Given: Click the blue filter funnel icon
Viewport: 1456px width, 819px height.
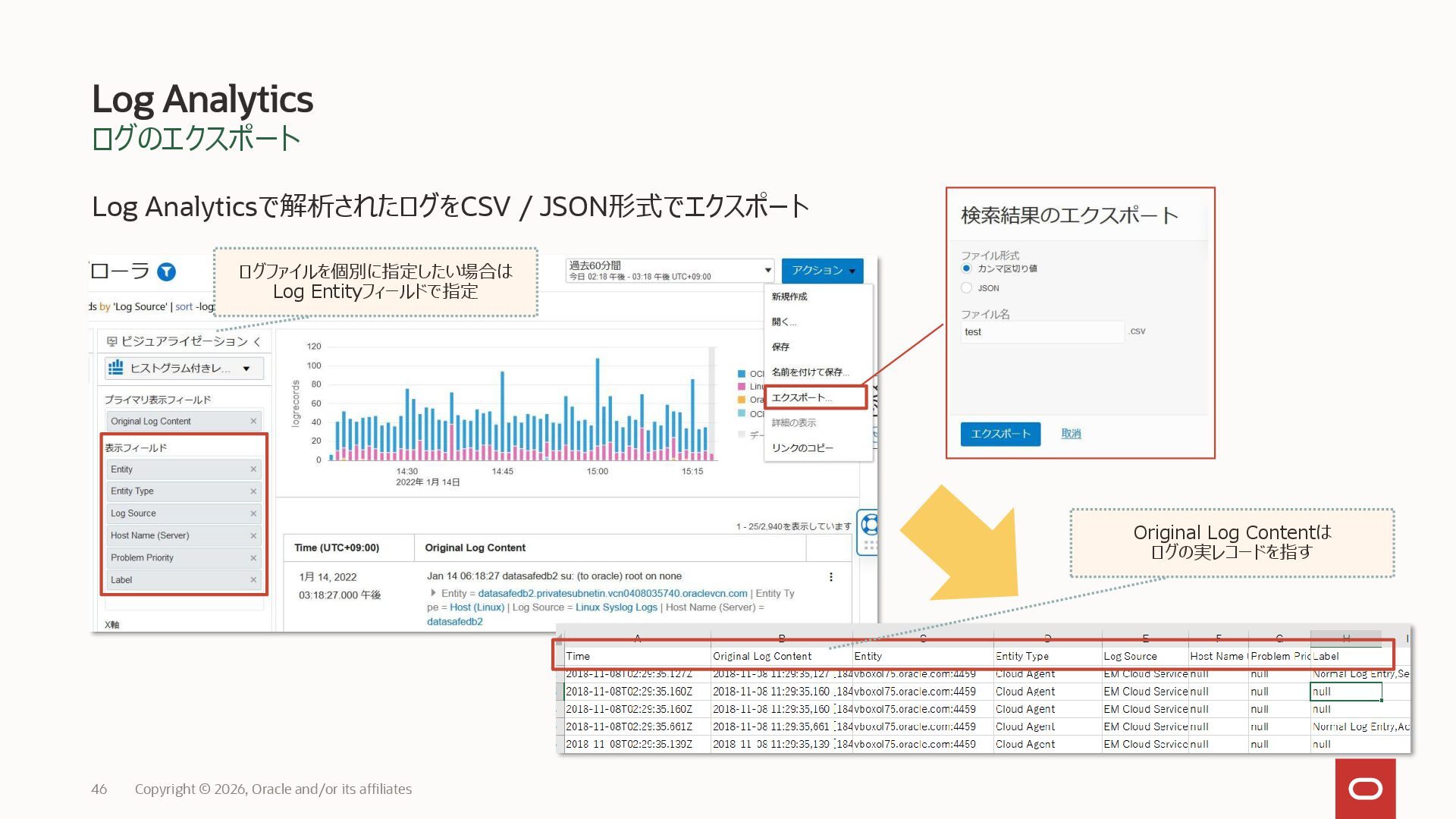Looking at the screenshot, I should (x=166, y=271).
